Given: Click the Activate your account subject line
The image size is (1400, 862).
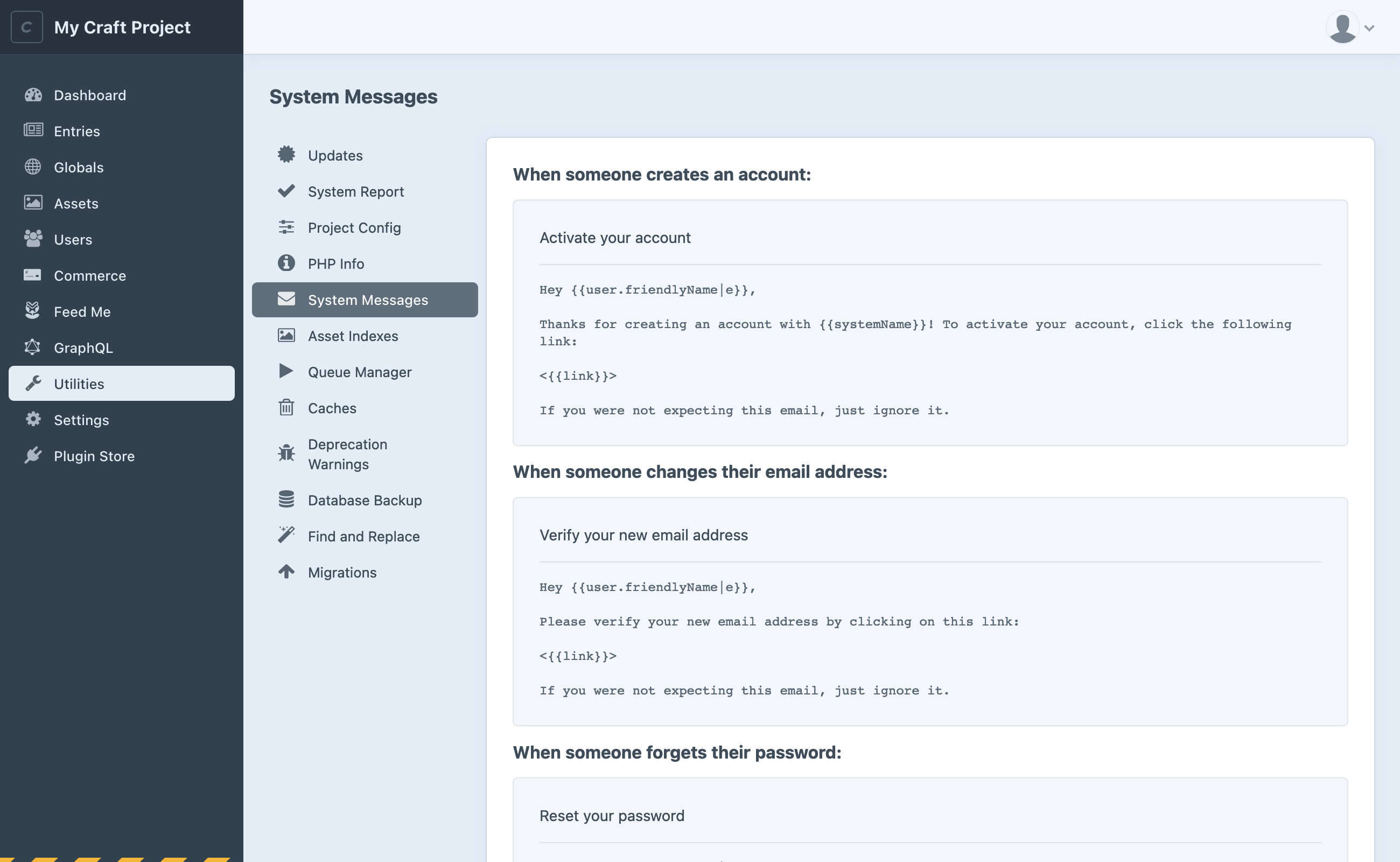Looking at the screenshot, I should pos(615,237).
